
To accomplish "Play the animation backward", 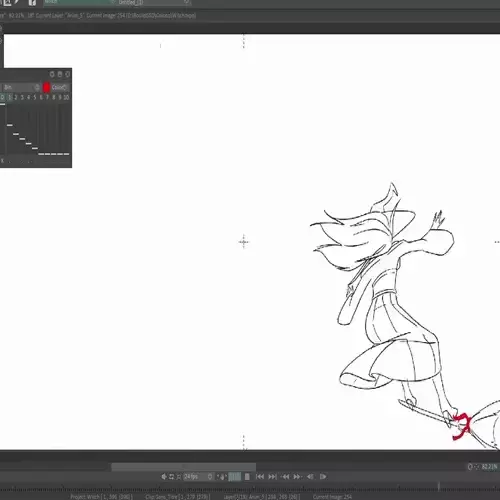I will point(310,477).
